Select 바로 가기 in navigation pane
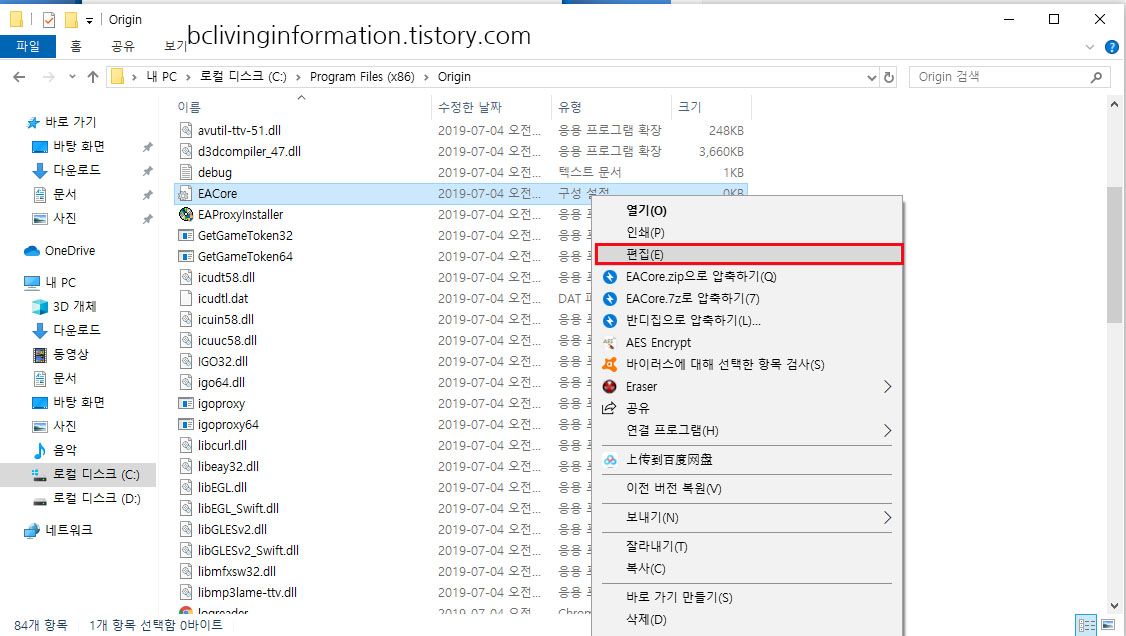Screen dimensions: 1126x636 [70, 122]
